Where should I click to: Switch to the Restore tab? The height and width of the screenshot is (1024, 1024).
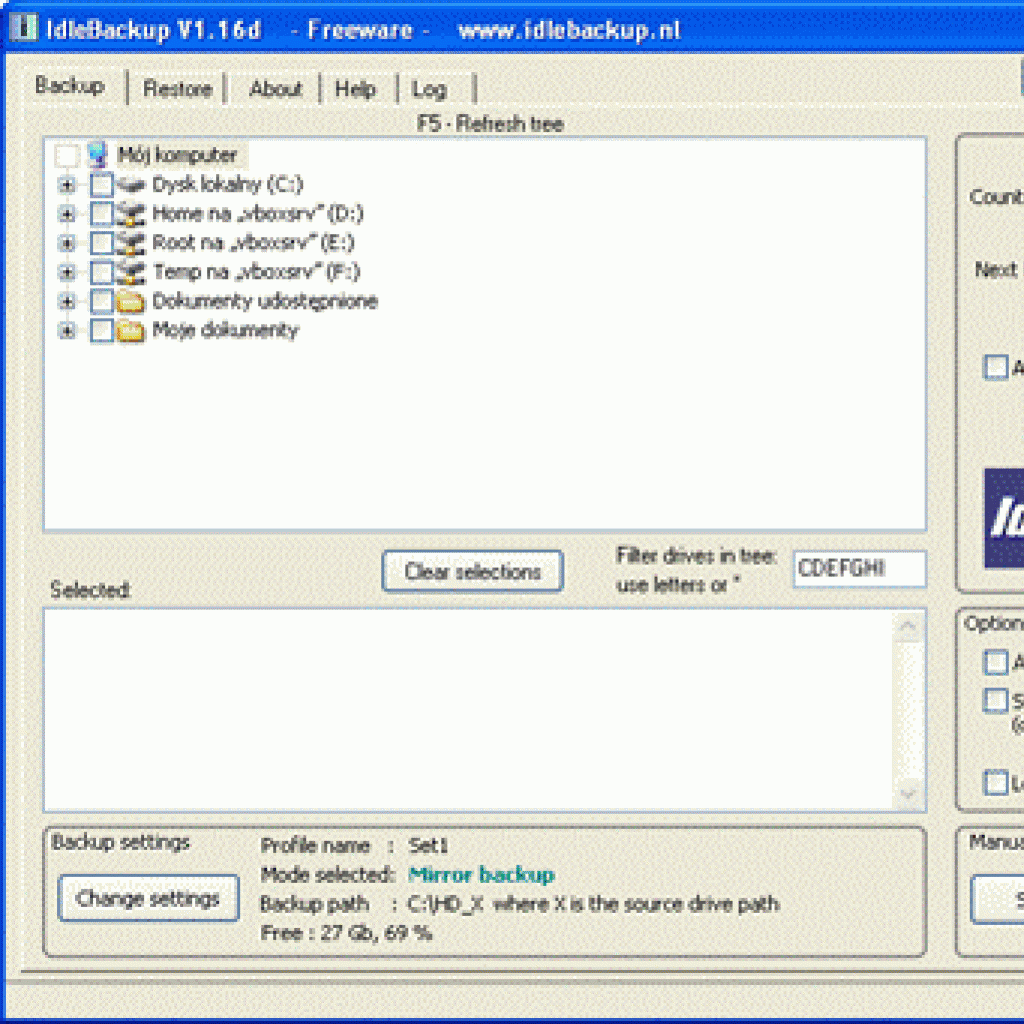click(178, 88)
